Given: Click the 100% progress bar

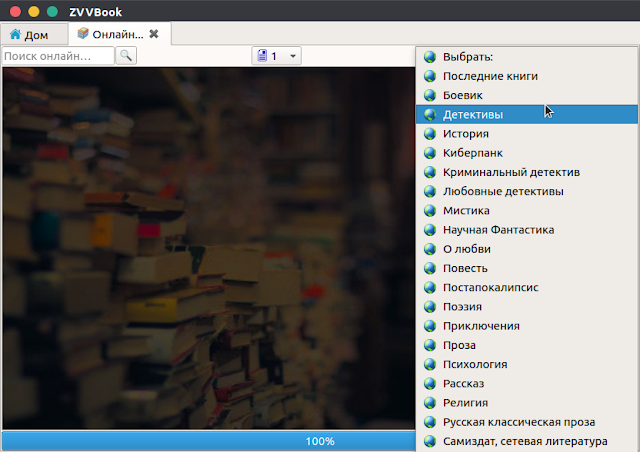Looking at the screenshot, I should pos(209,441).
